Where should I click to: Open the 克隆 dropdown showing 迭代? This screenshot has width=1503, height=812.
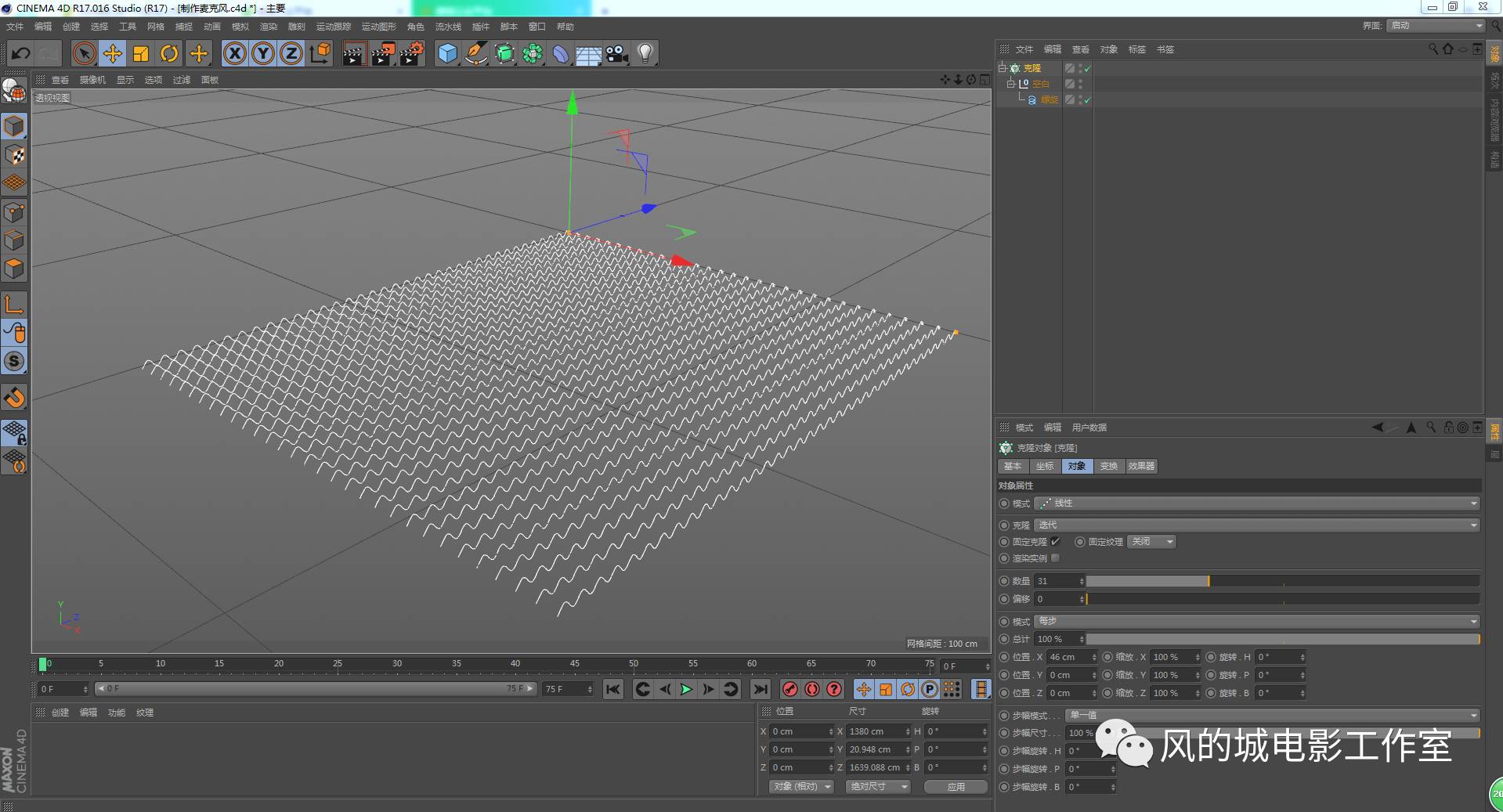point(1253,525)
